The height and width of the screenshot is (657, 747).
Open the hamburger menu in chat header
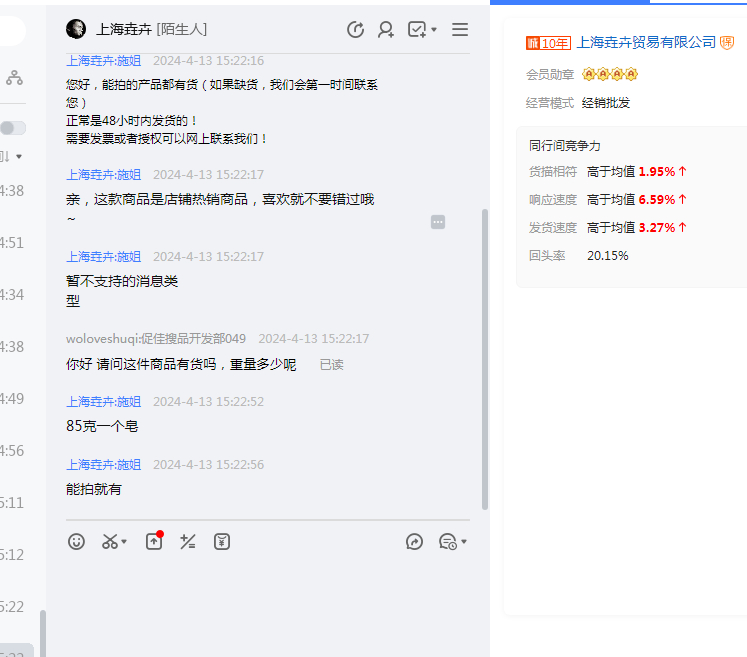[460, 30]
